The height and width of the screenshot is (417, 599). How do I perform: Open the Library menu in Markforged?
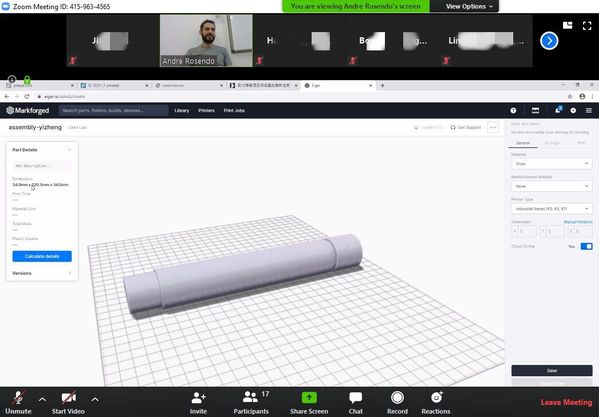(182, 110)
